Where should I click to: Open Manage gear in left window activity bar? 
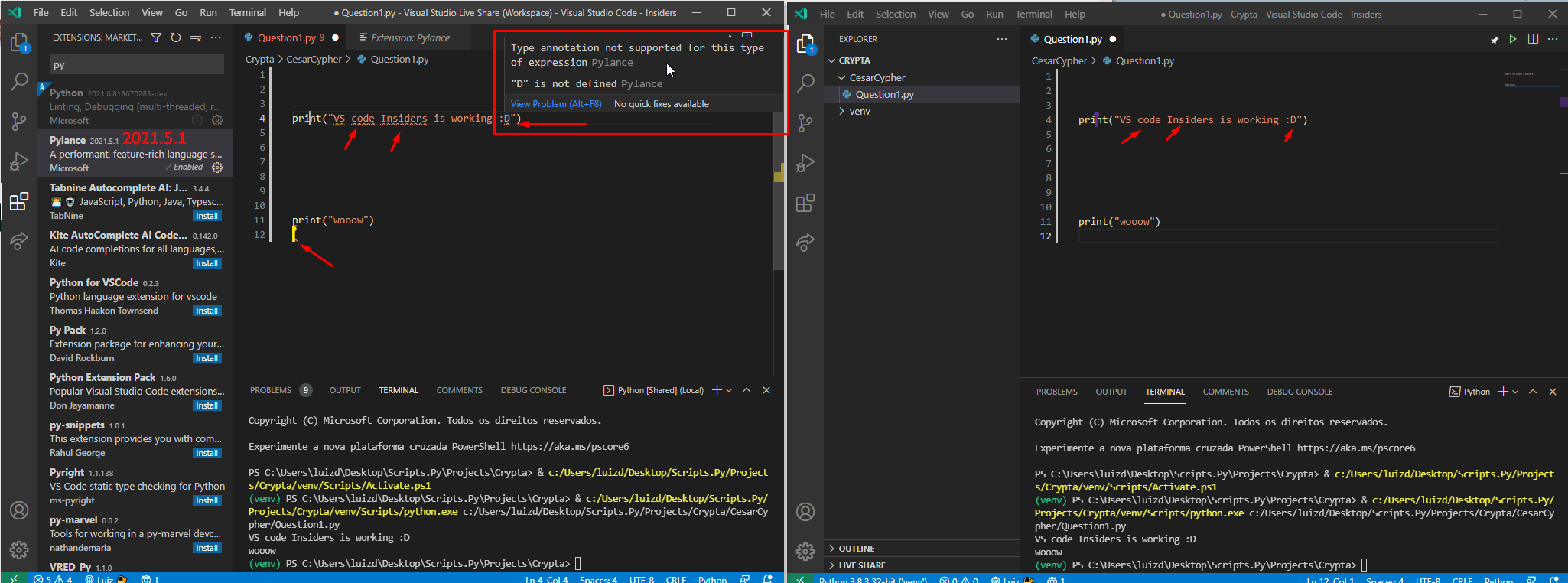(19, 549)
